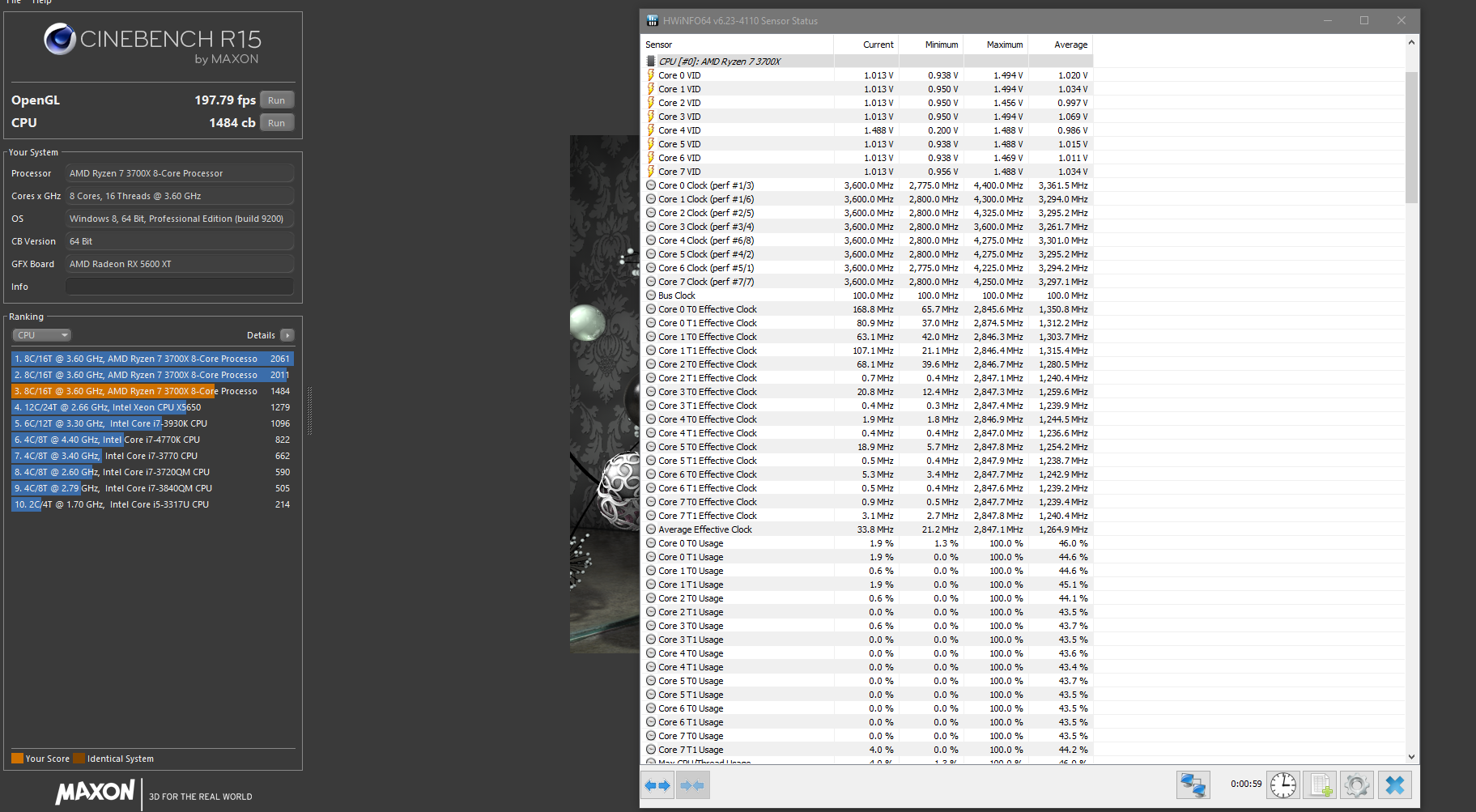Select the CPU [#0]: AMD Ryzen 7 3700X row
The image size is (1476, 812).
(866, 62)
